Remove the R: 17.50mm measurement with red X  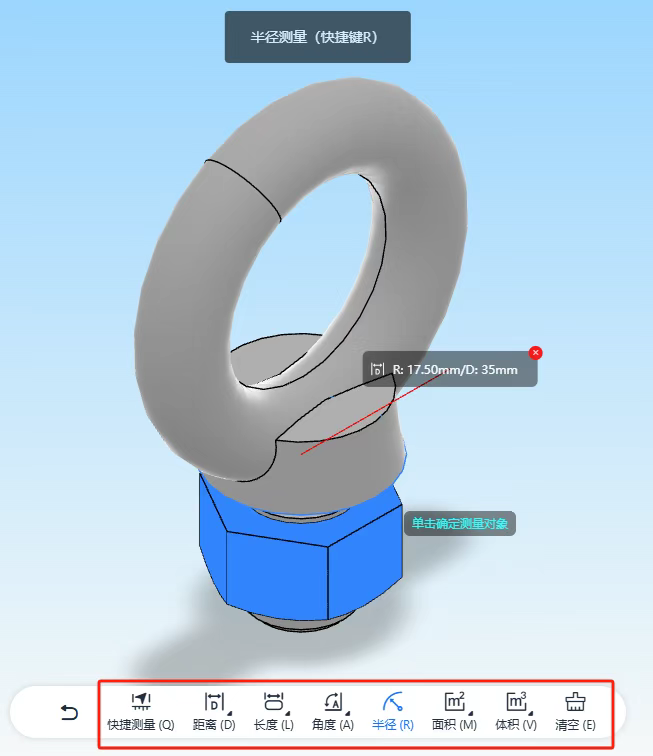point(535,353)
